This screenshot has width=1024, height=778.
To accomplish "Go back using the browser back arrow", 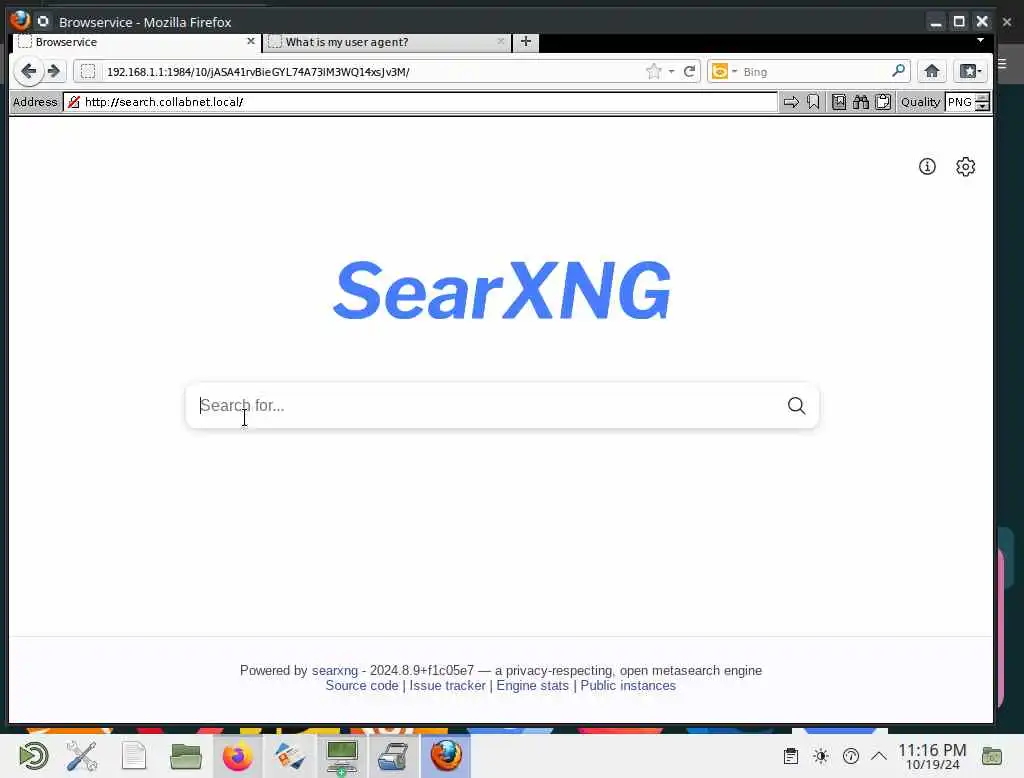I will (28, 71).
